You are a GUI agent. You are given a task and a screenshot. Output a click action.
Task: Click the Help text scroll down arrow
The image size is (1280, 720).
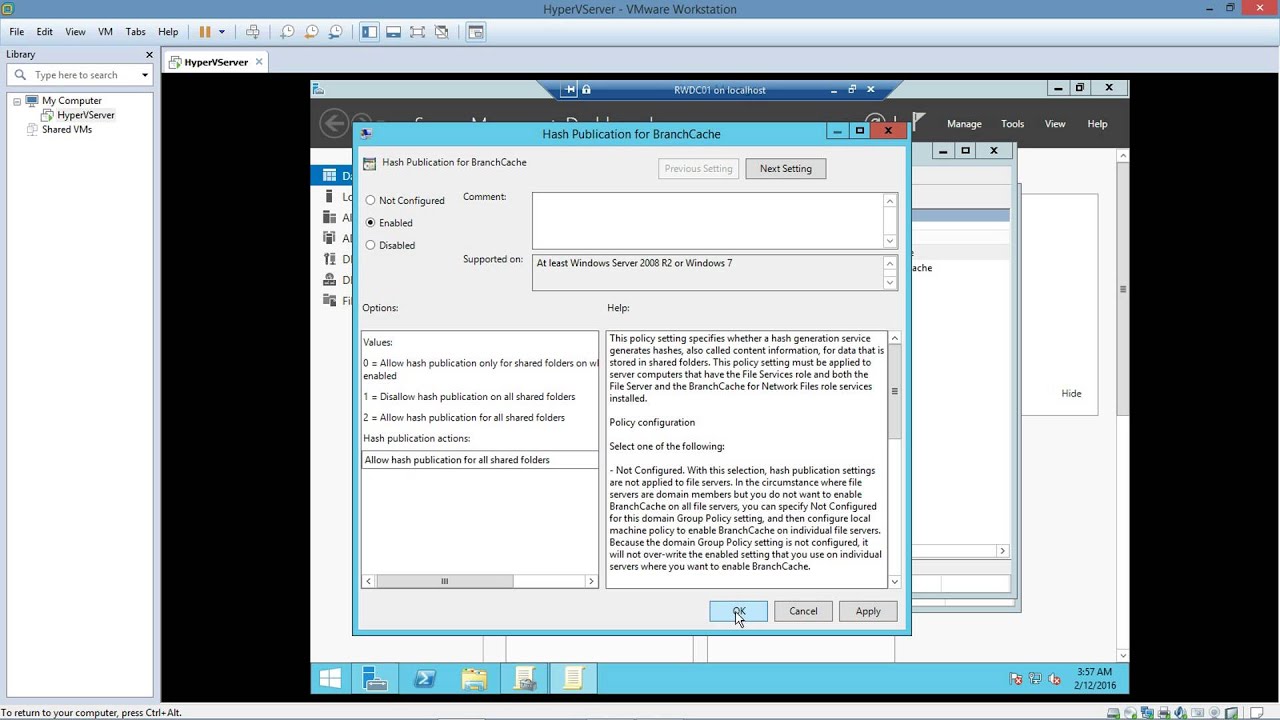[894, 581]
